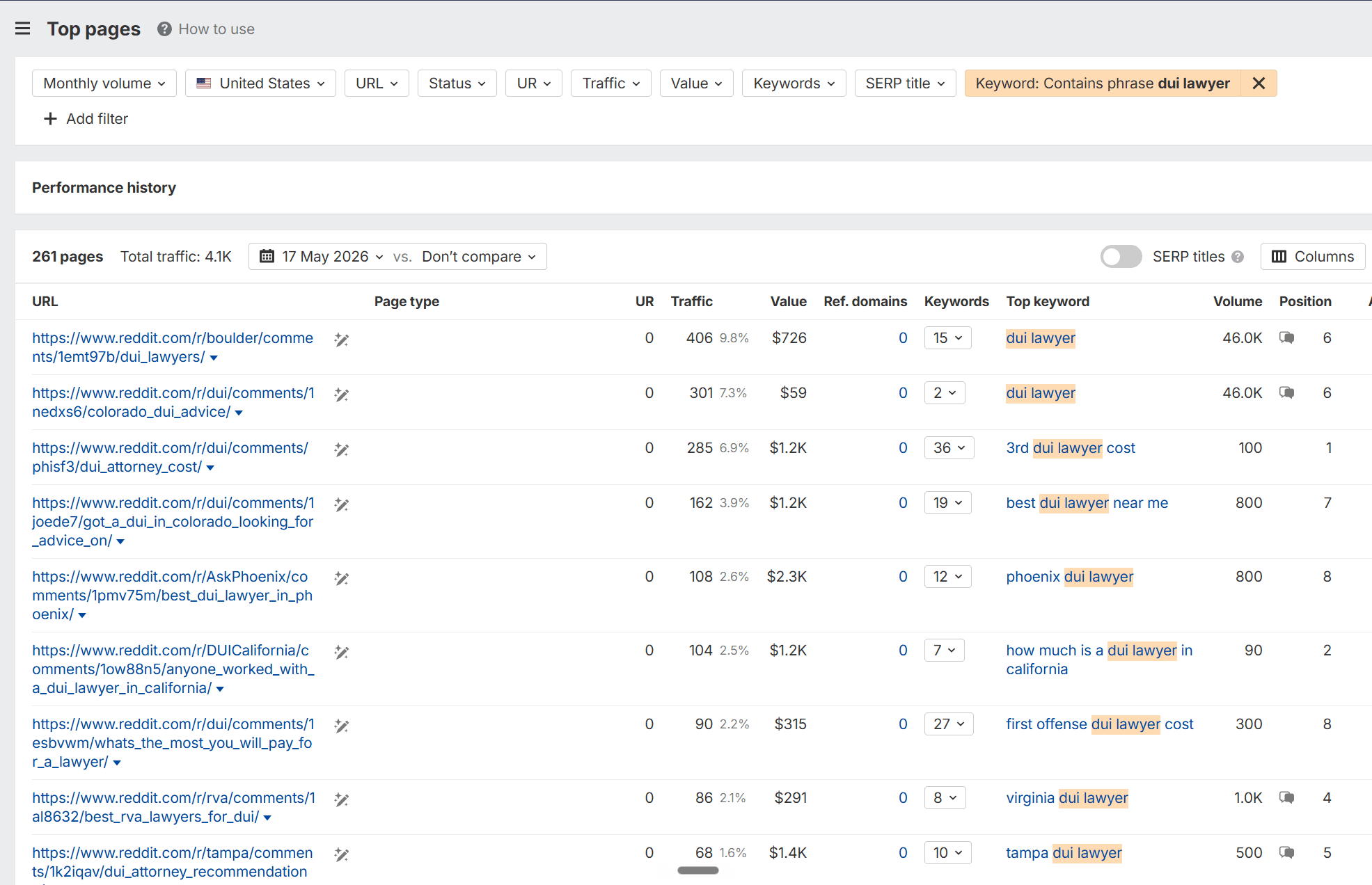The height and width of the screenshot is (885, 1372).
Task: Expand the 15 keywords dropdown in first row
Action: point(947,338)
